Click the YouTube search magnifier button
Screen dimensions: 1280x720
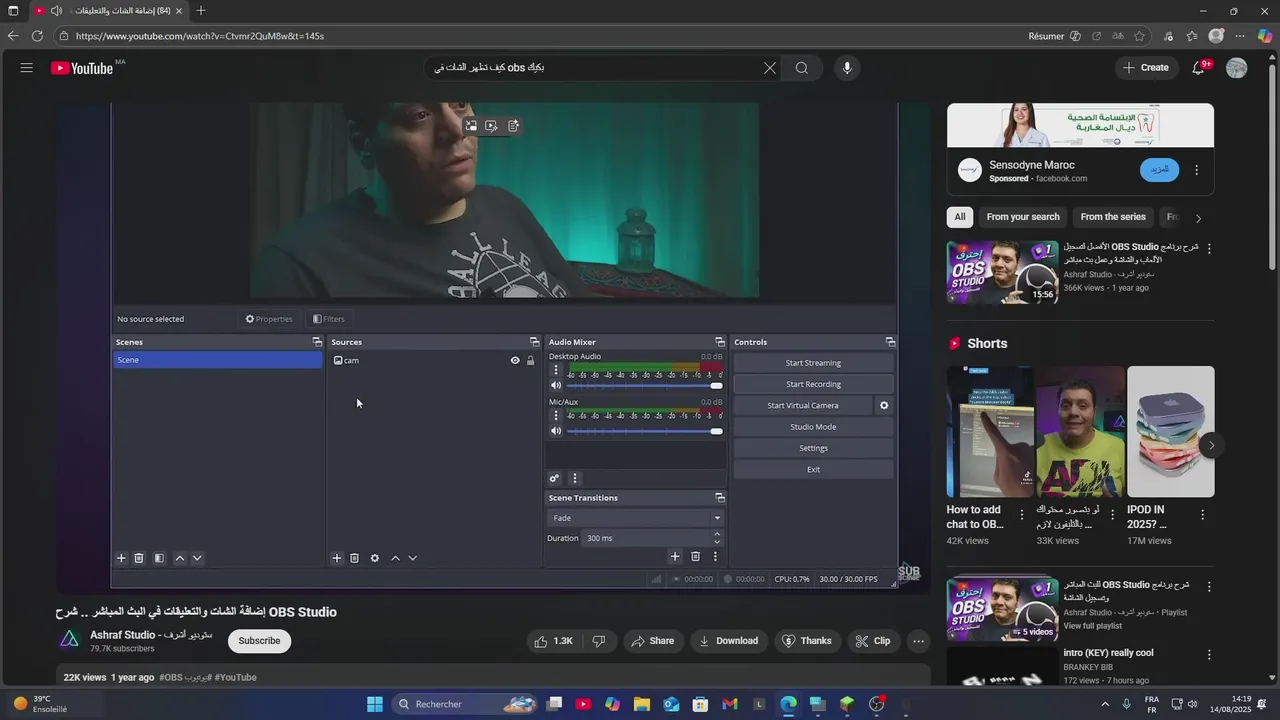point(802,68)
